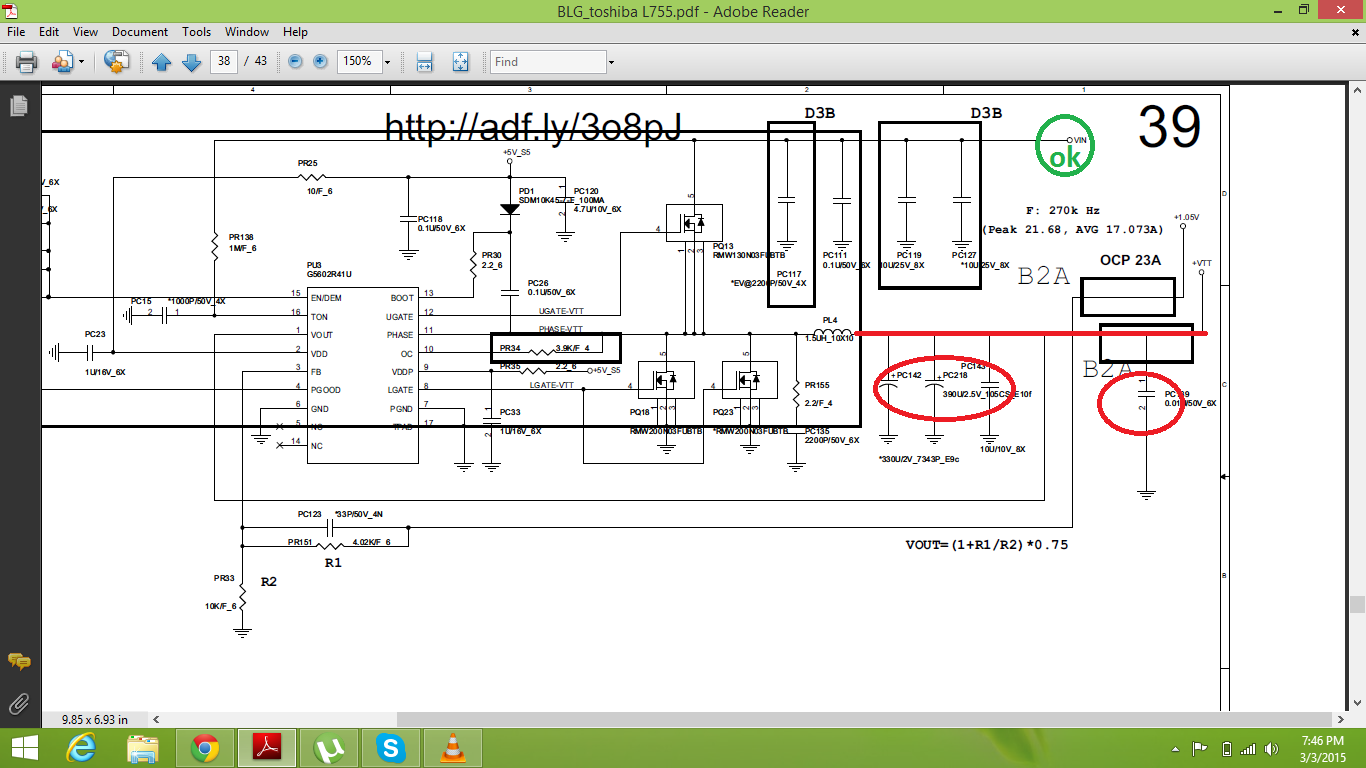The width and height of the screenshot is (1366, 768).
Task: Switch to Skype on taskbar
Action: pos(391,748)
